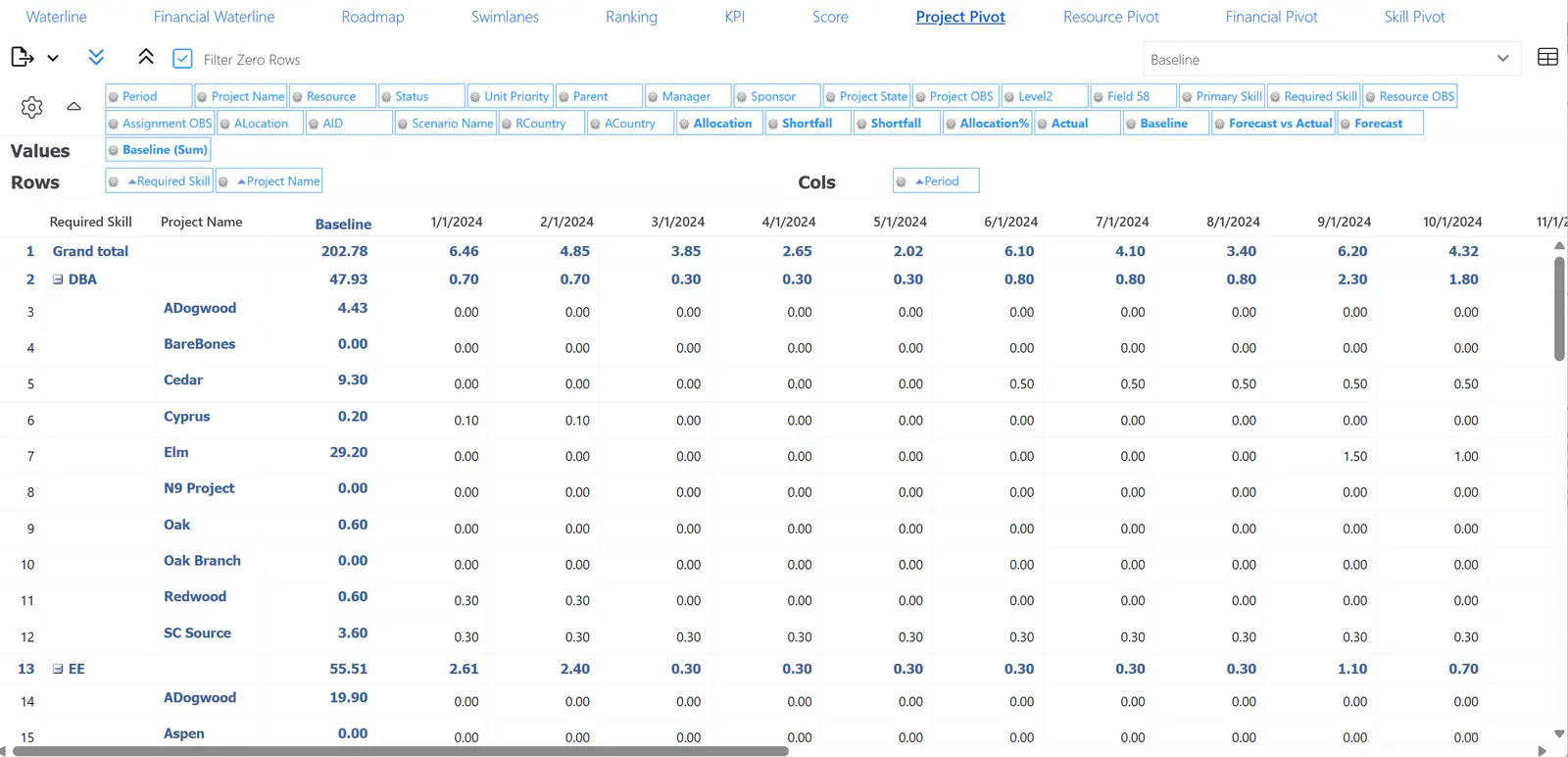The image size is (1568, 757).
Task: Select the Primary Skill field chip
Action: click(1221, 96)
